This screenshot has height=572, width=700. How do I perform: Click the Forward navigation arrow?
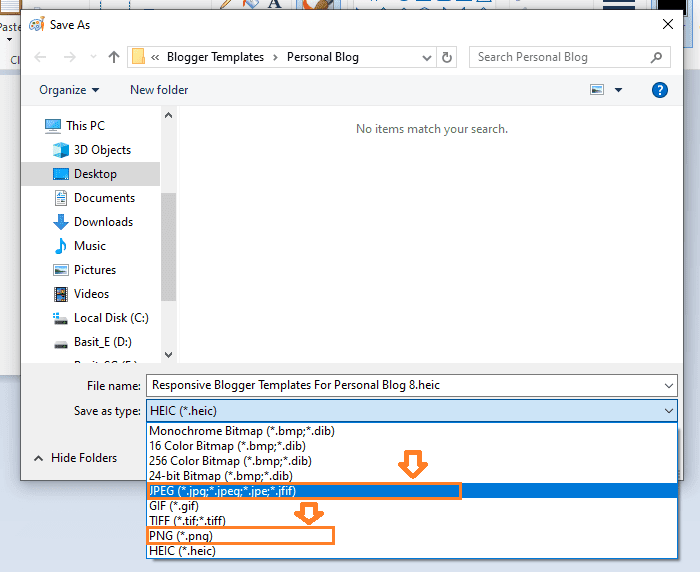point(68,57)
